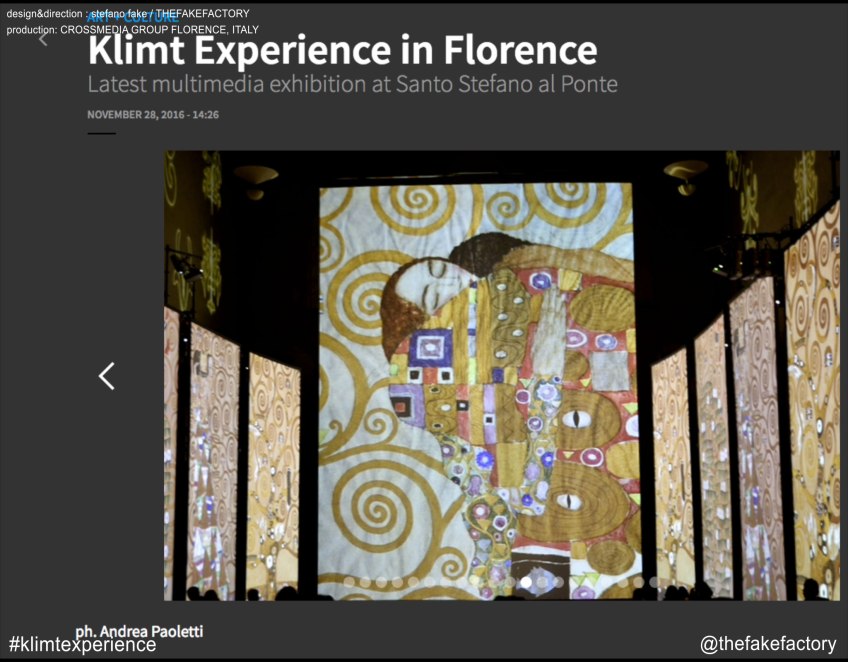Click the subtitle about Santo Stefano al Ponte
The width and height of the screenshot is (848, 662).
click(352, 84)
